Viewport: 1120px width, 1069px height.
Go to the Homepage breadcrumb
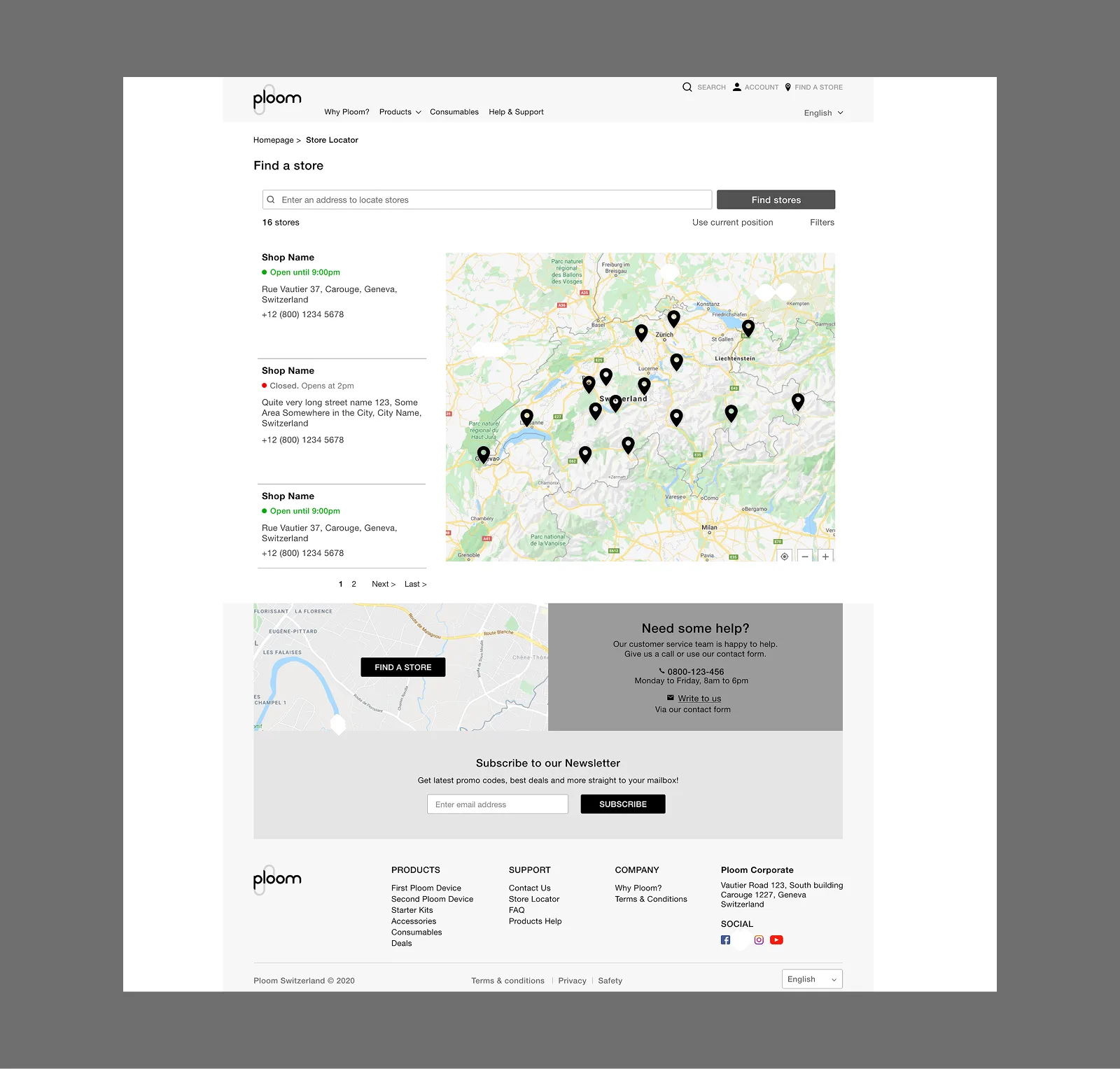tap(274, 140)
